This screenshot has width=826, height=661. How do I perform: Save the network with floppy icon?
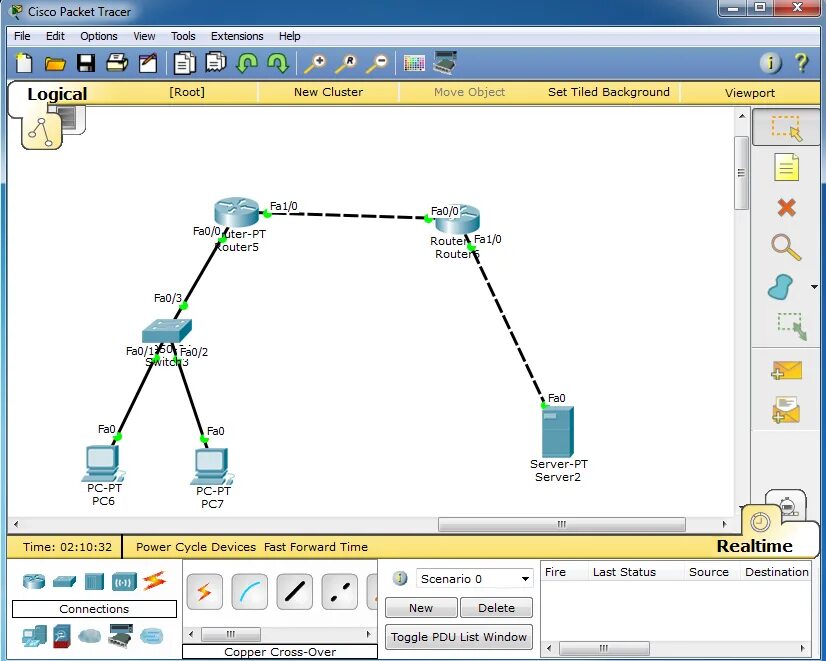click(x=86, y=63)
